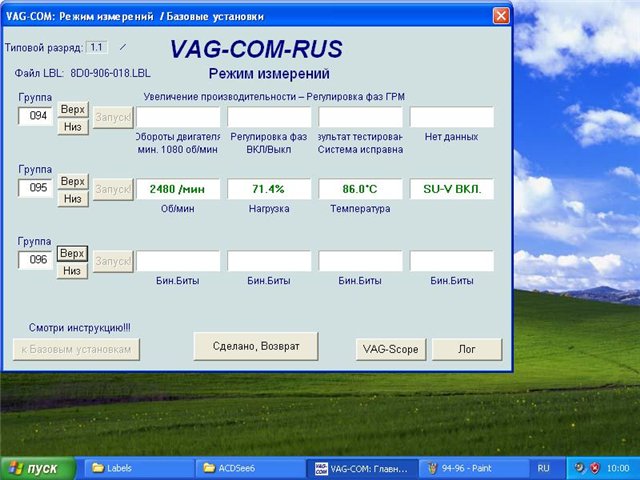Select the group number field 095
This screenshot has width=640, height=480.
click(36, 188)
